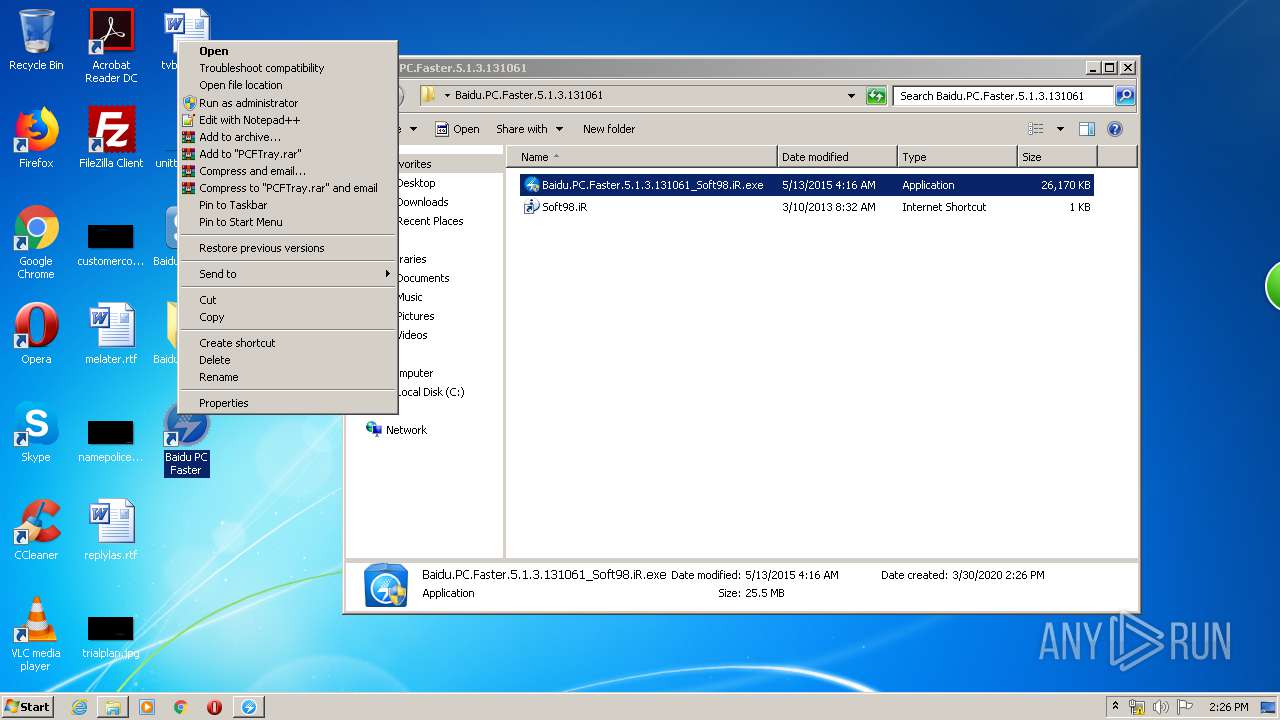
Task: Show hidden system tray icons
Action: (1115, 707)
